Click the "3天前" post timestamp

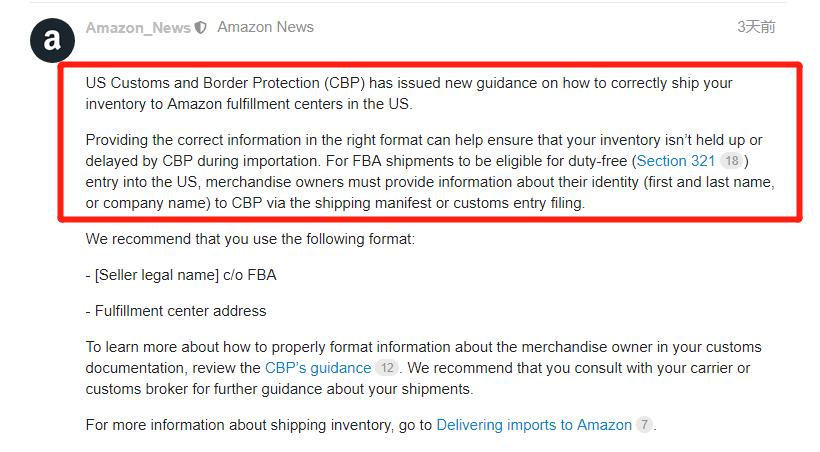click(x=756, y=27)
